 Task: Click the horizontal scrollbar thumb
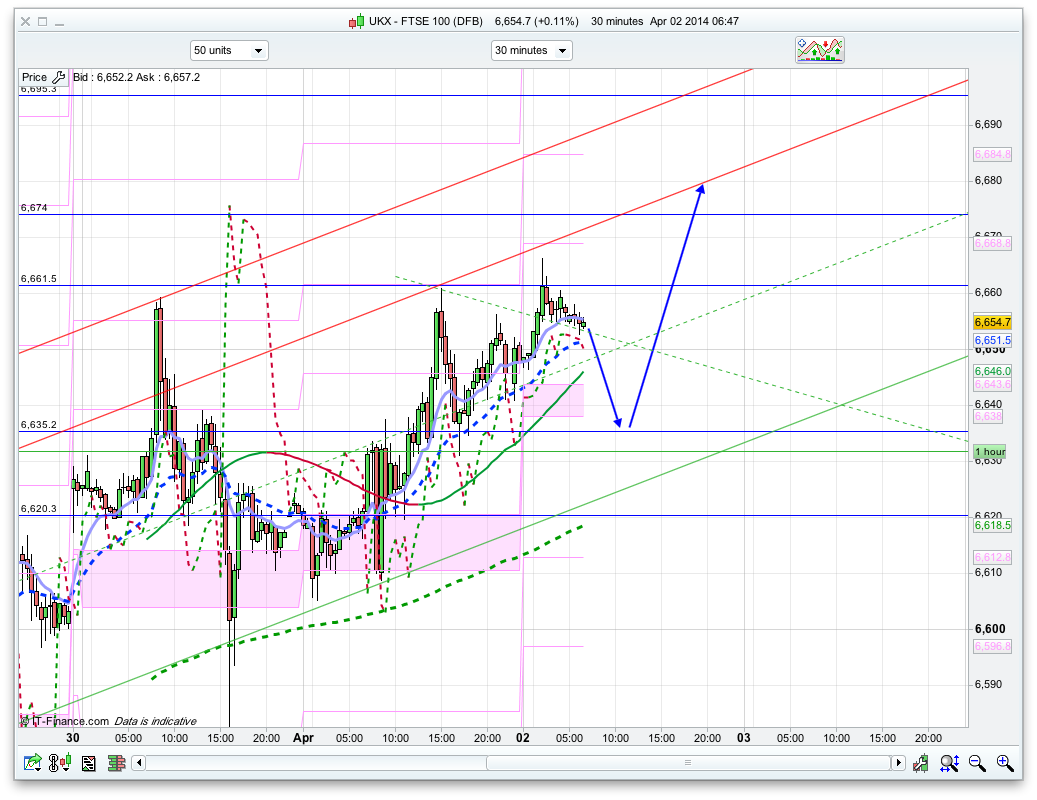click(x=687, y=763)
